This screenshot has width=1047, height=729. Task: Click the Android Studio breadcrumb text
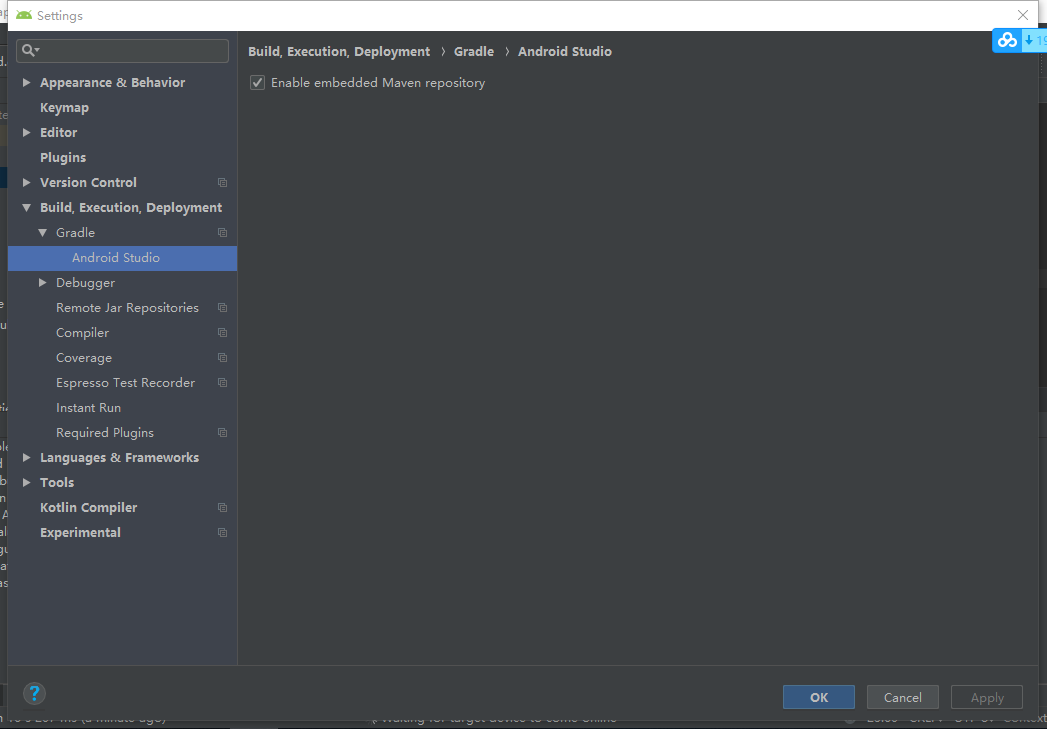click(565, 51)
